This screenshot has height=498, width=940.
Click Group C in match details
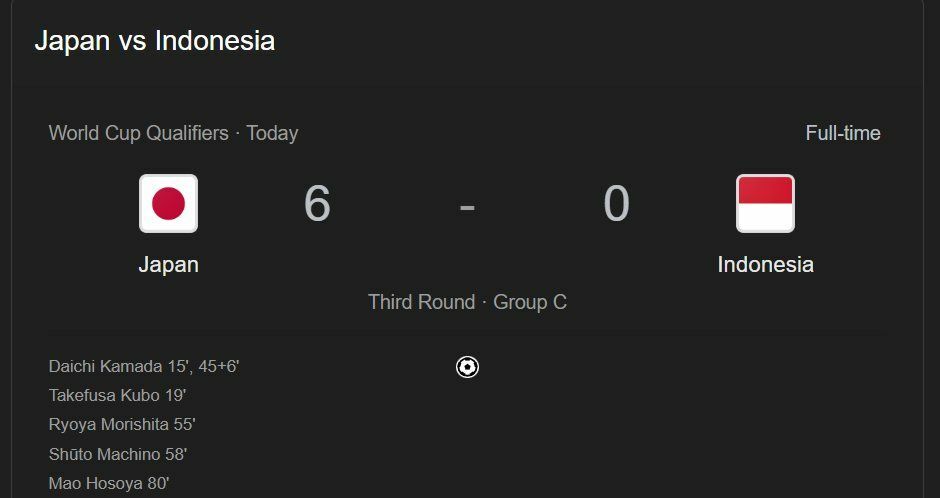tap(530, 302)
